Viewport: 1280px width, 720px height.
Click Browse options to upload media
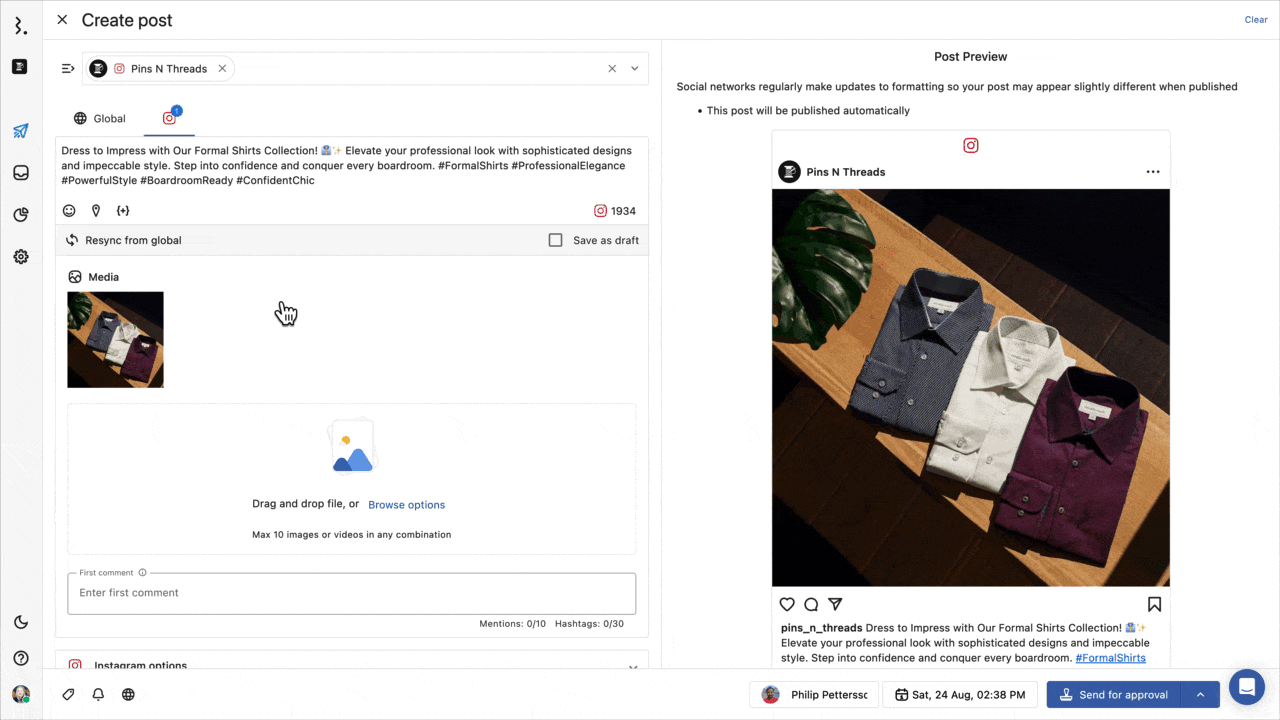click(x=406, y=505)
